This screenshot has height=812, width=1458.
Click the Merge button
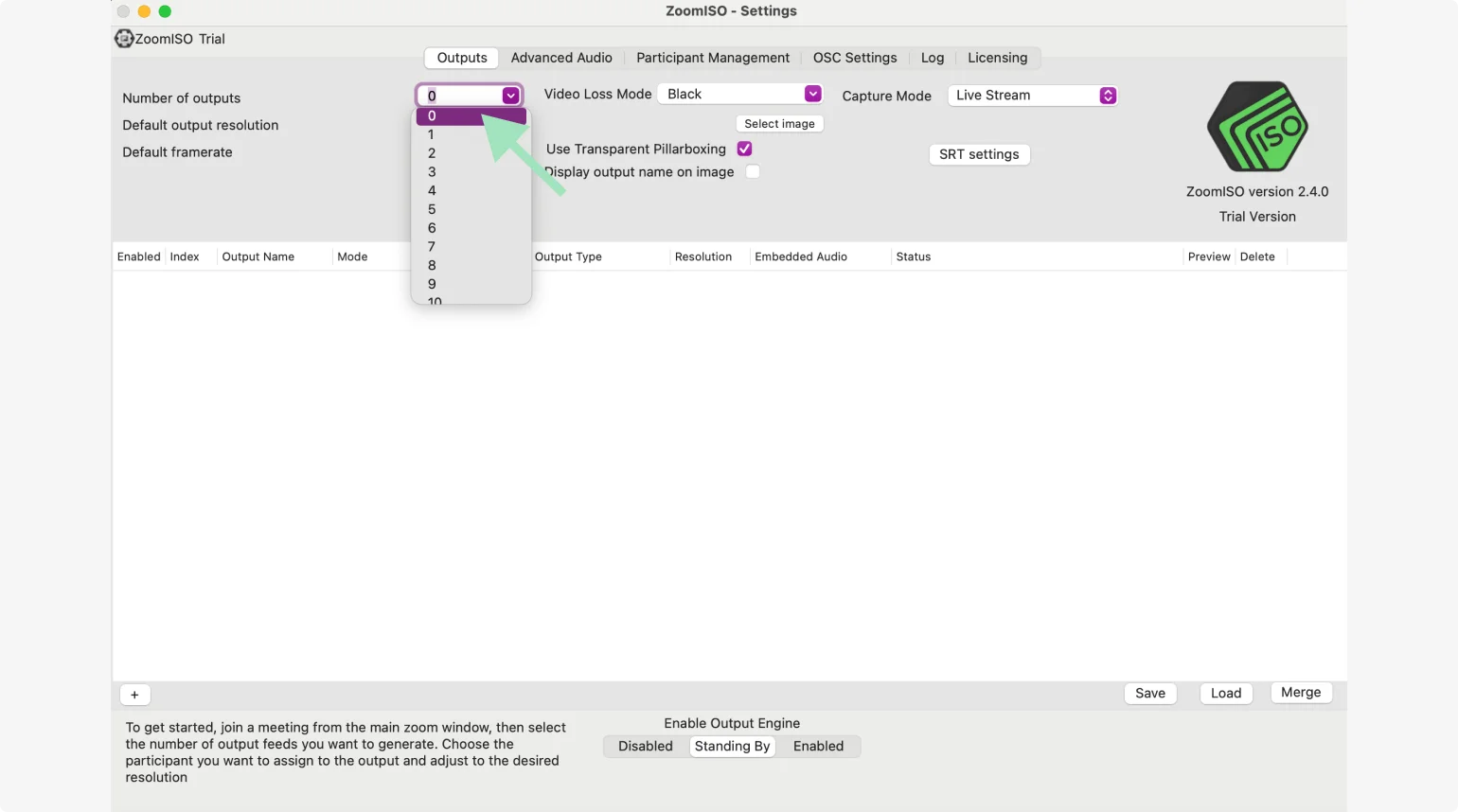pos(1301,693)
